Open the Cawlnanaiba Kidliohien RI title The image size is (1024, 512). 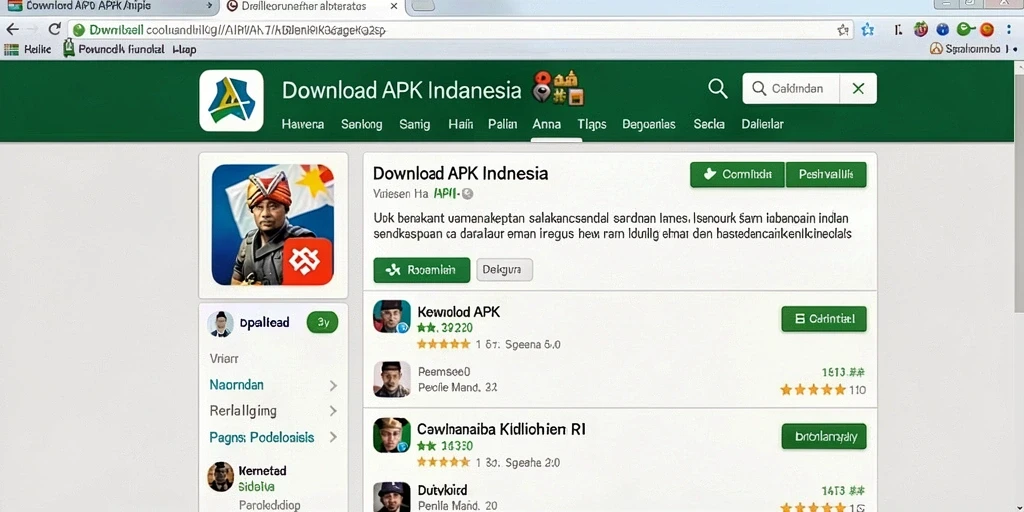501,429
